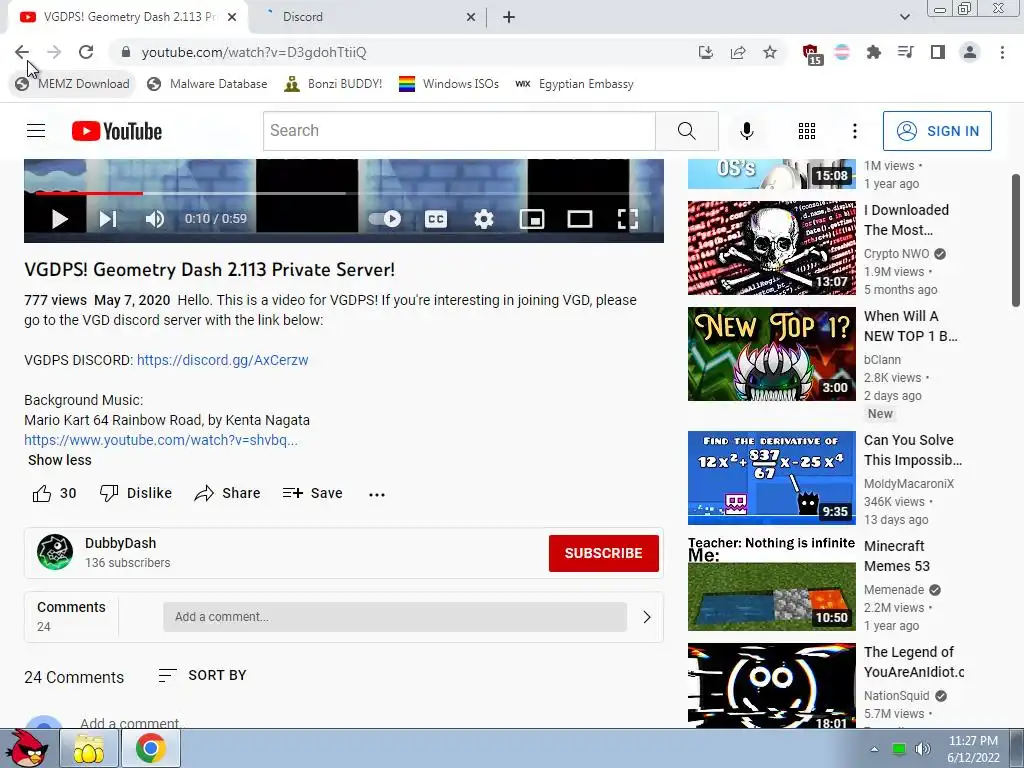Open 'When Will A NEW TOP 1' video

(x=911, y=326)
